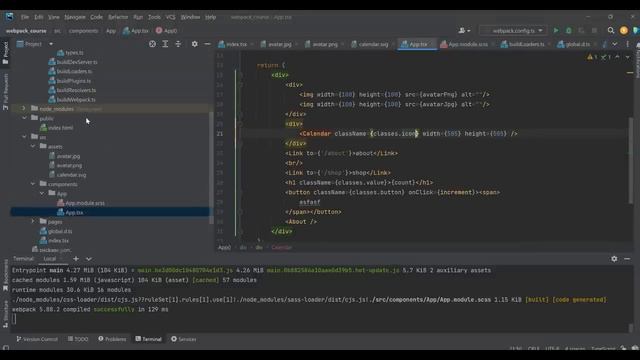
Task: Open the Refactor menu
Action: [x=118, y=17]
